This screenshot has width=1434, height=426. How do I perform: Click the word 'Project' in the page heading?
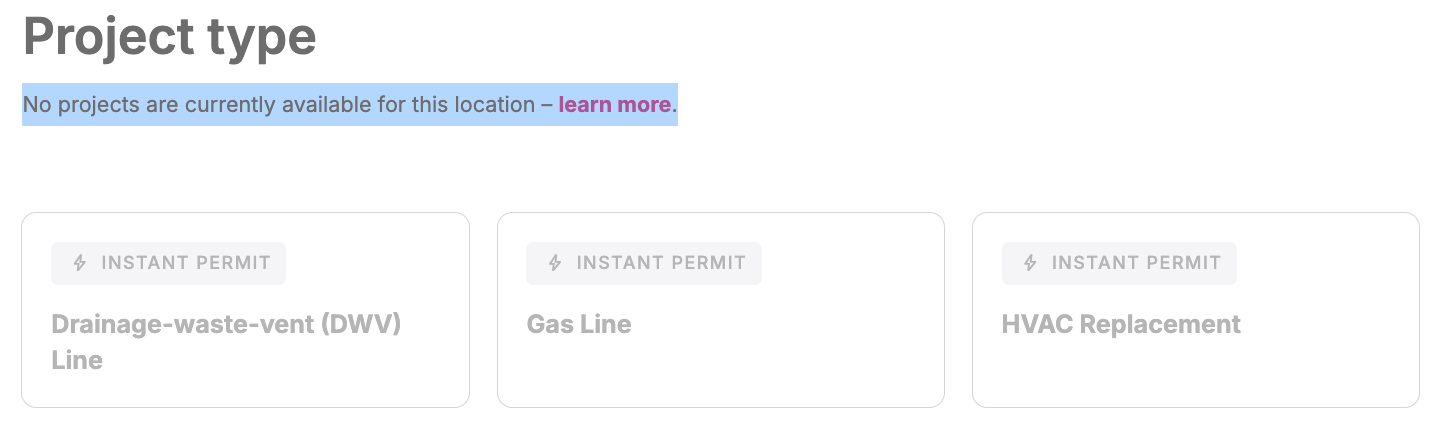tap(108, 37)
